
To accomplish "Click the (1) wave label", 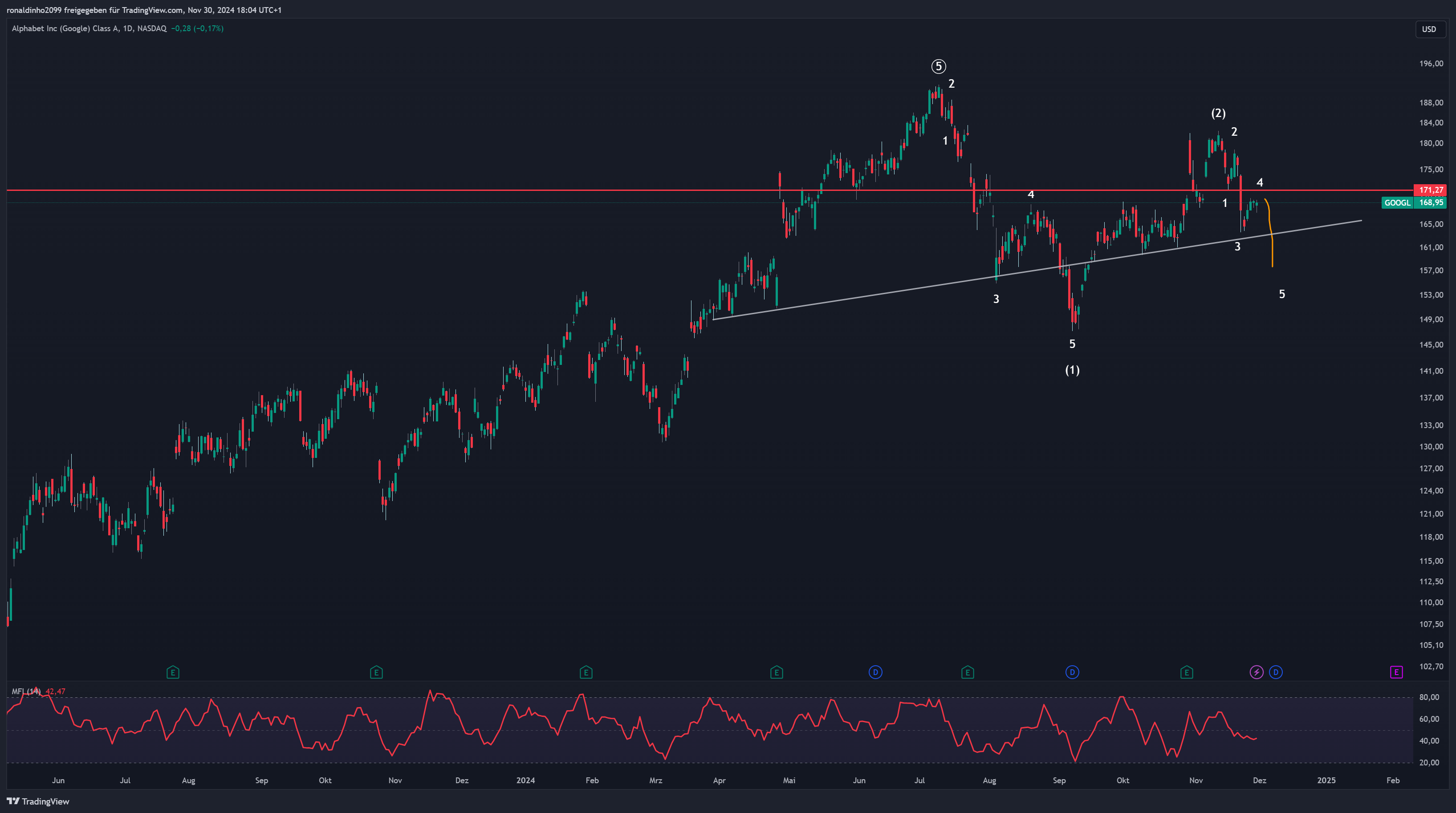I will [x=1072, y=370].
